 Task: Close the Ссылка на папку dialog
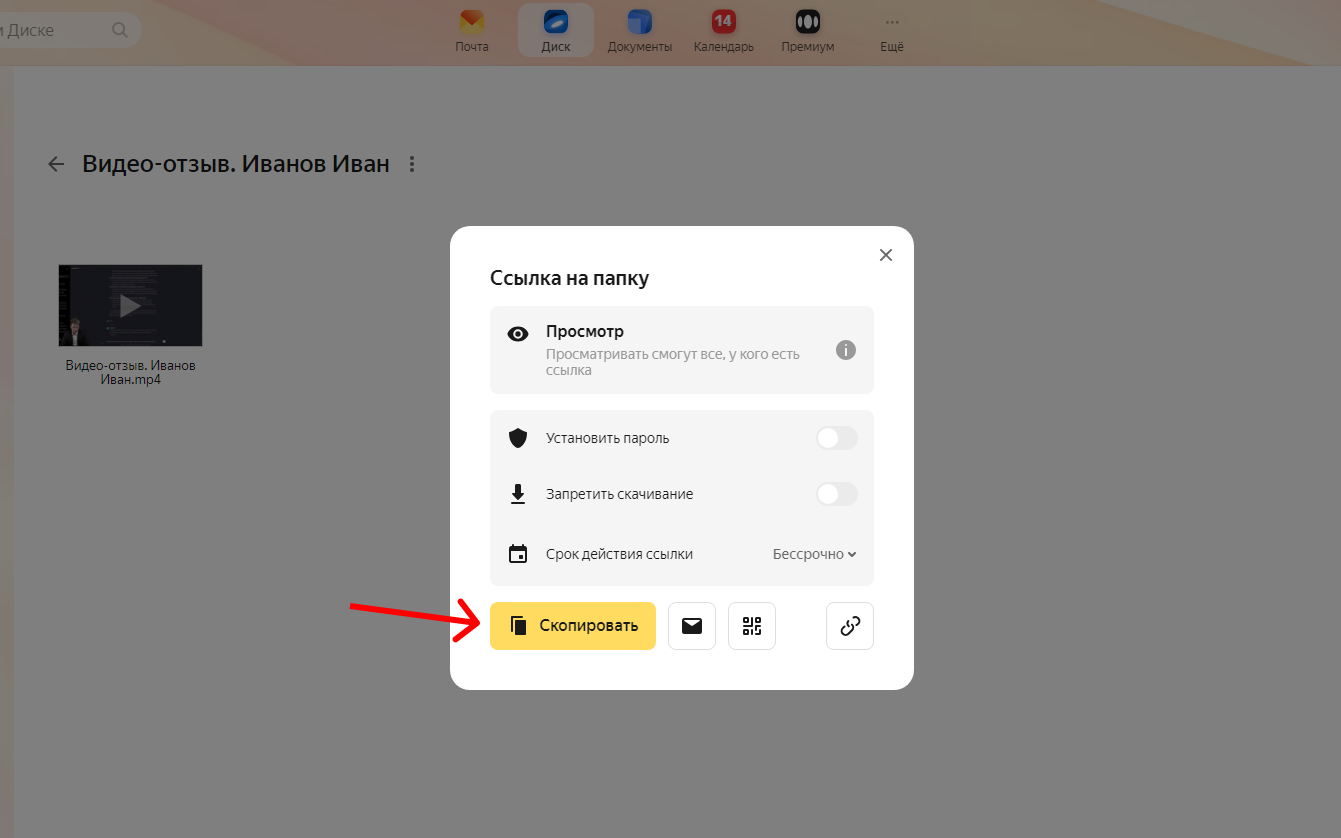point(885,255)
